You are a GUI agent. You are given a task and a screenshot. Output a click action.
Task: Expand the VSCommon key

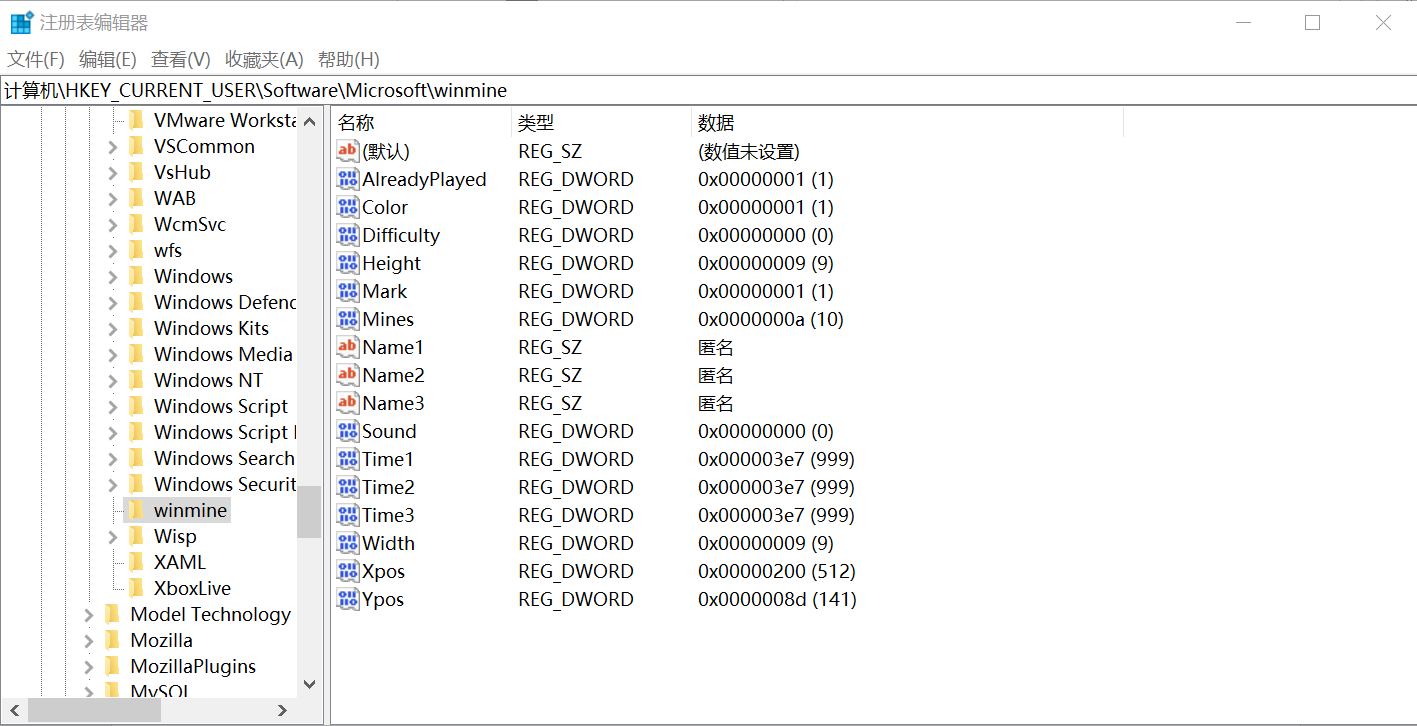112,147
